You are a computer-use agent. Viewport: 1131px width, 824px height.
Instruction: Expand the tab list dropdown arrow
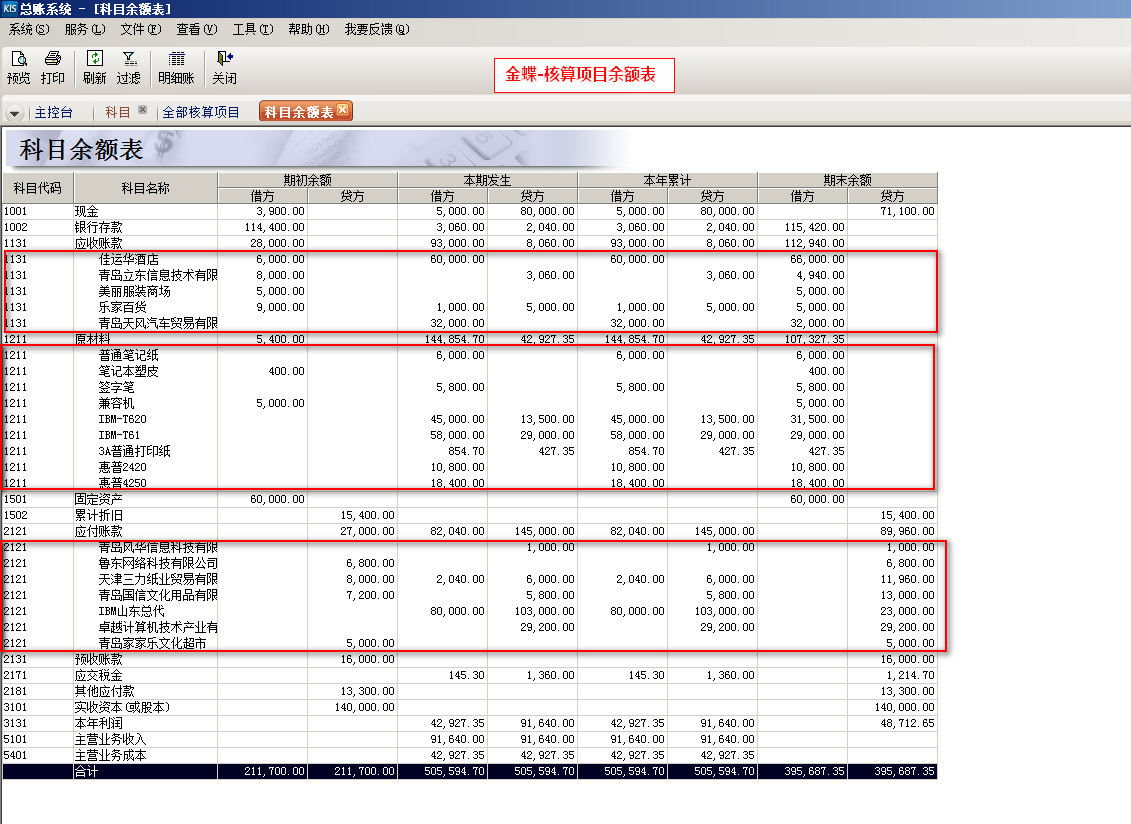[x=15, y=113]
